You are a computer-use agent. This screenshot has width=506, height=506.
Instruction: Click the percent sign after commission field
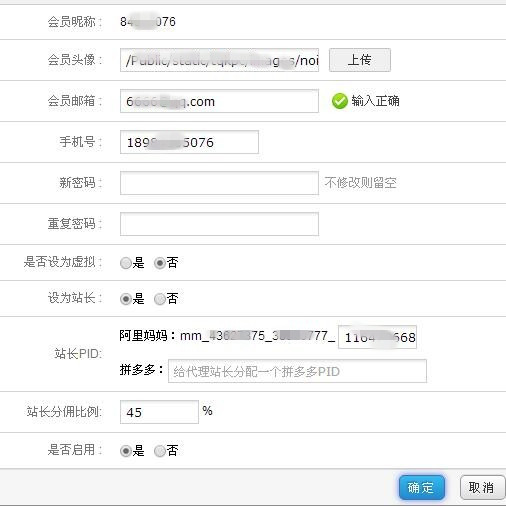[x=207, y=411]
